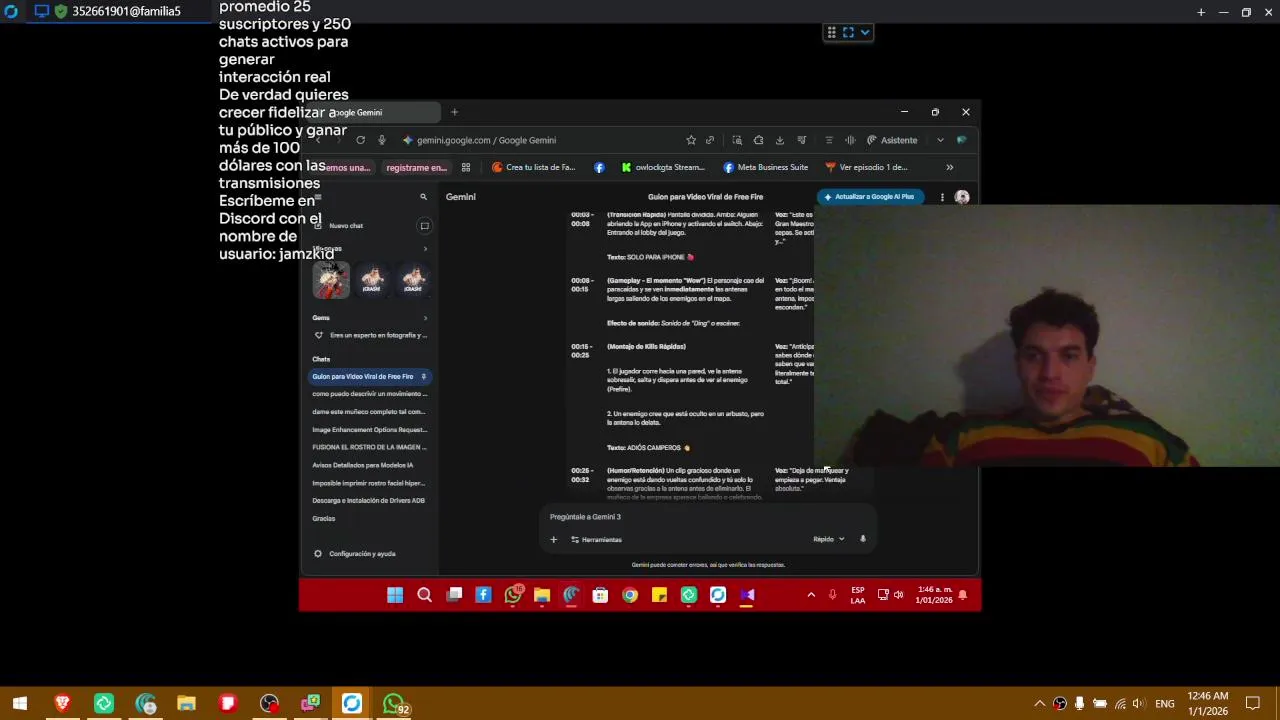This screenshot has width=1280, height=720.
Task: Open the Facebook bookmark icon
Action: (x=599, y=167)
